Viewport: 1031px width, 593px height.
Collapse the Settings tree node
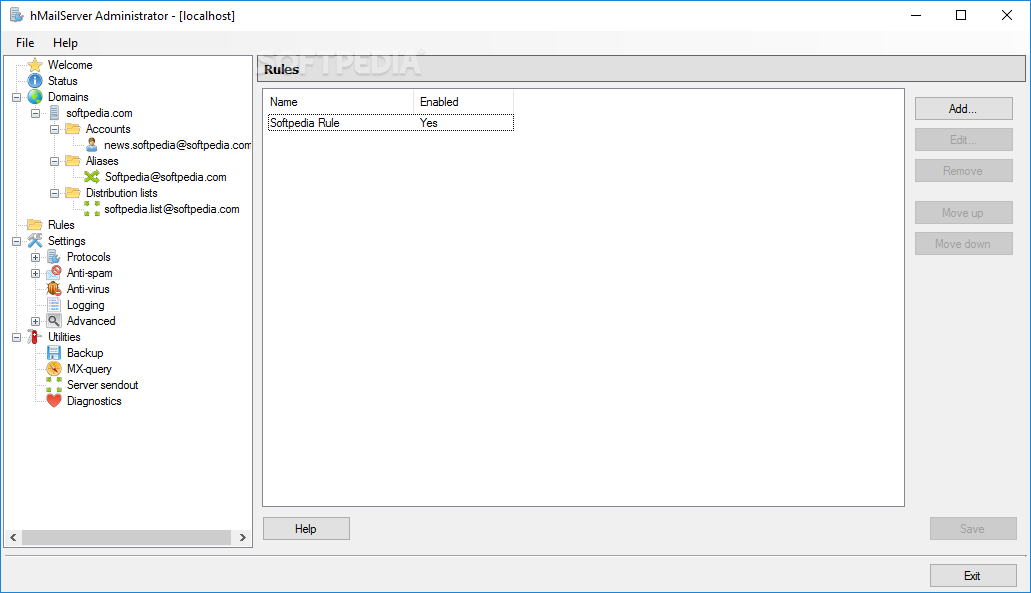coord(16,241)
